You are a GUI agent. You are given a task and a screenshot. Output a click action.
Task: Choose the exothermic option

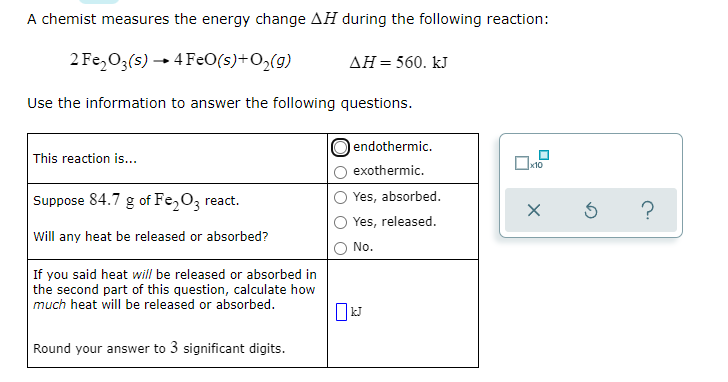coord(340,172)
